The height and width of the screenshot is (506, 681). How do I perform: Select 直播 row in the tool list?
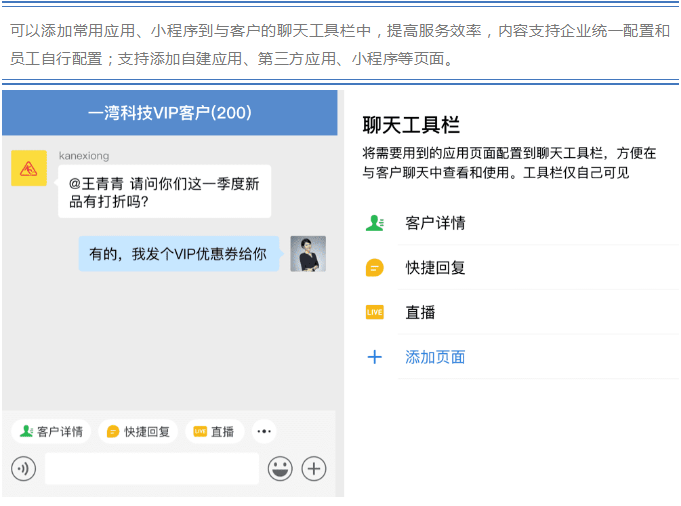pos(521,312)
